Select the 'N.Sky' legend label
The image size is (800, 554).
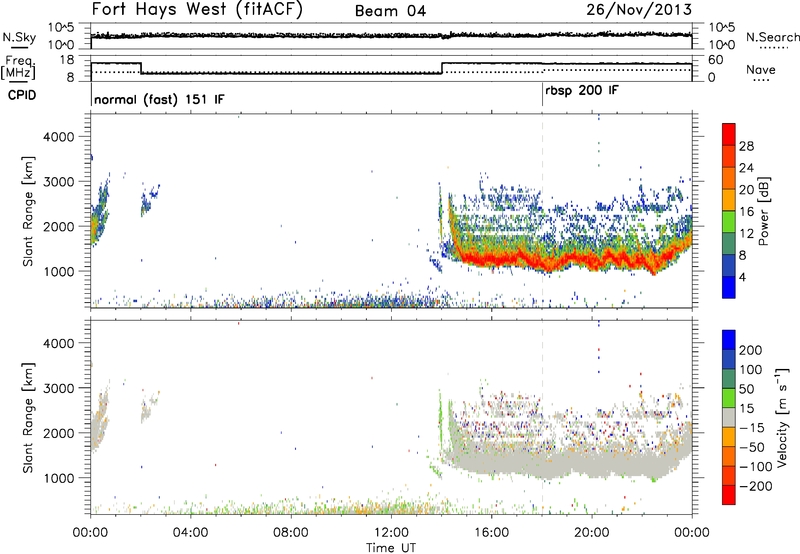[19, 37]
